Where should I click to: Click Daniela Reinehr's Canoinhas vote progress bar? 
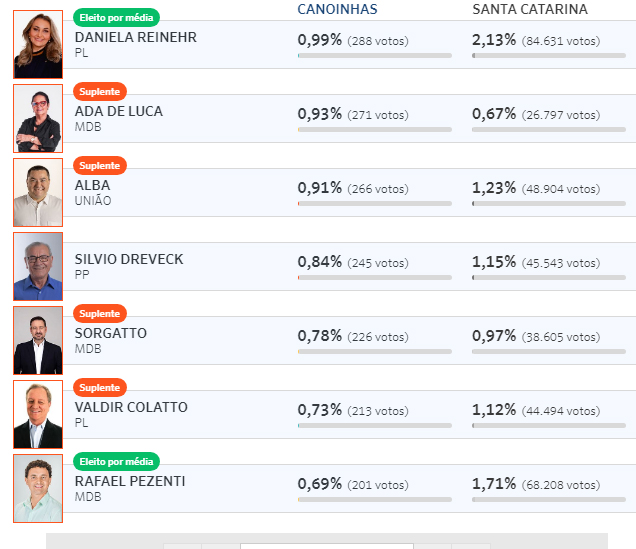[375, 56]
